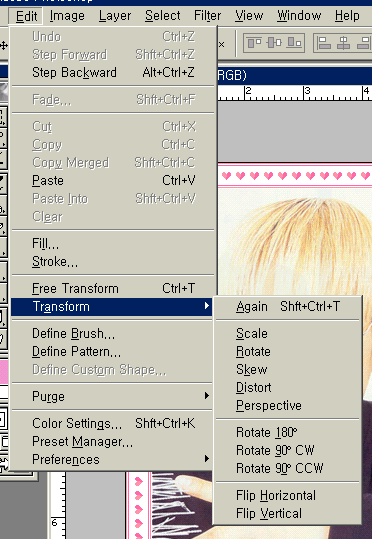Choose Paste from the Edit menu
Screen dimensions: 372x539
click(113, 180)
